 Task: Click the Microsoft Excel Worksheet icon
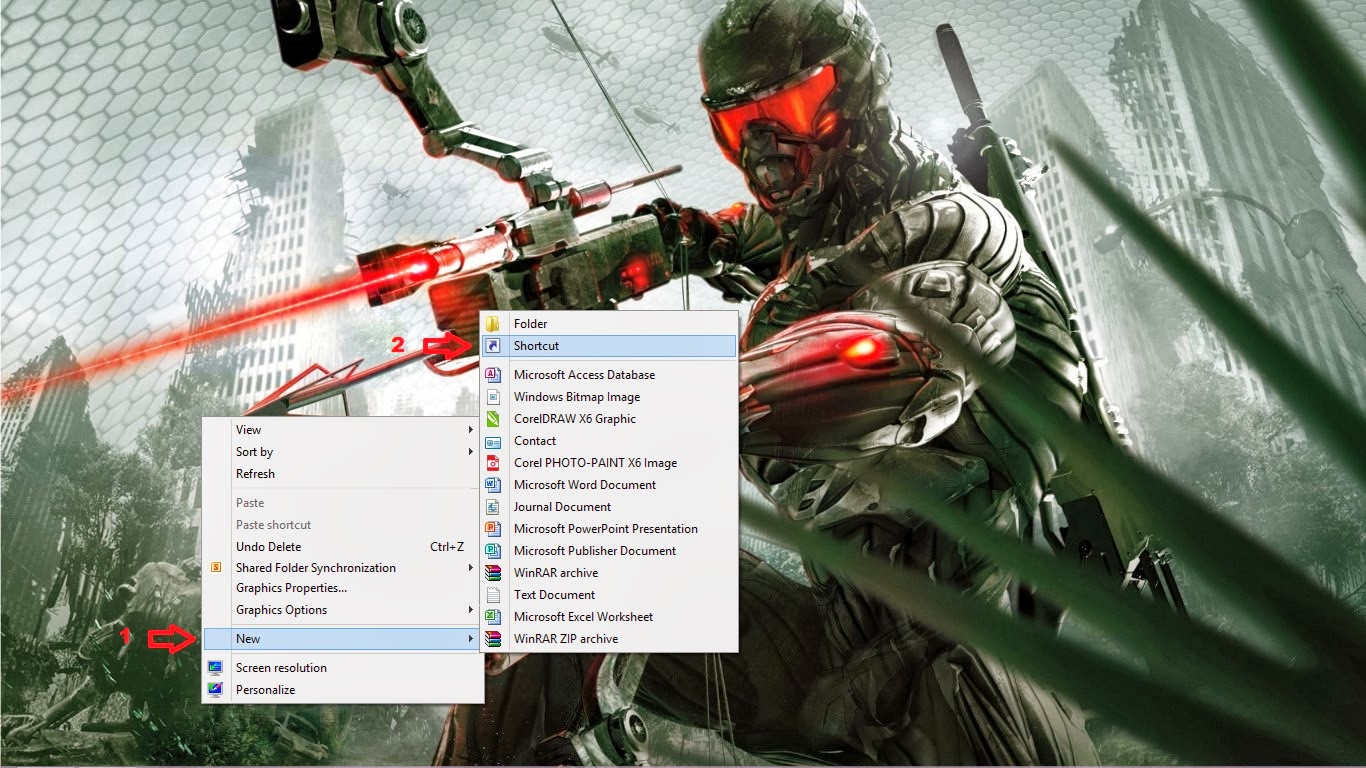(x=492, y=617)
